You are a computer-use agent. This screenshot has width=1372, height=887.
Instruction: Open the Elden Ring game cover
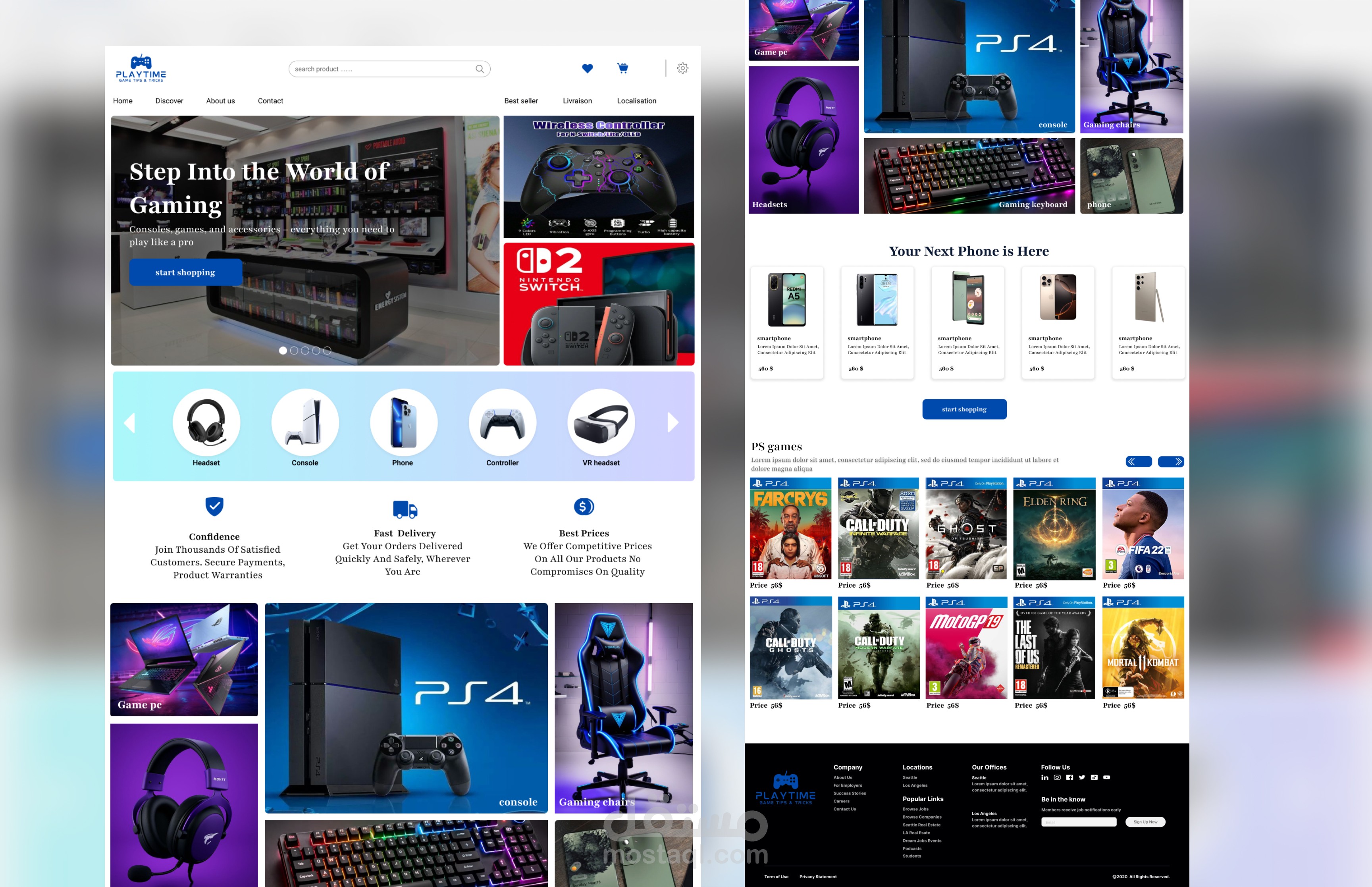pyautogui.click(x=1054, y=528)
